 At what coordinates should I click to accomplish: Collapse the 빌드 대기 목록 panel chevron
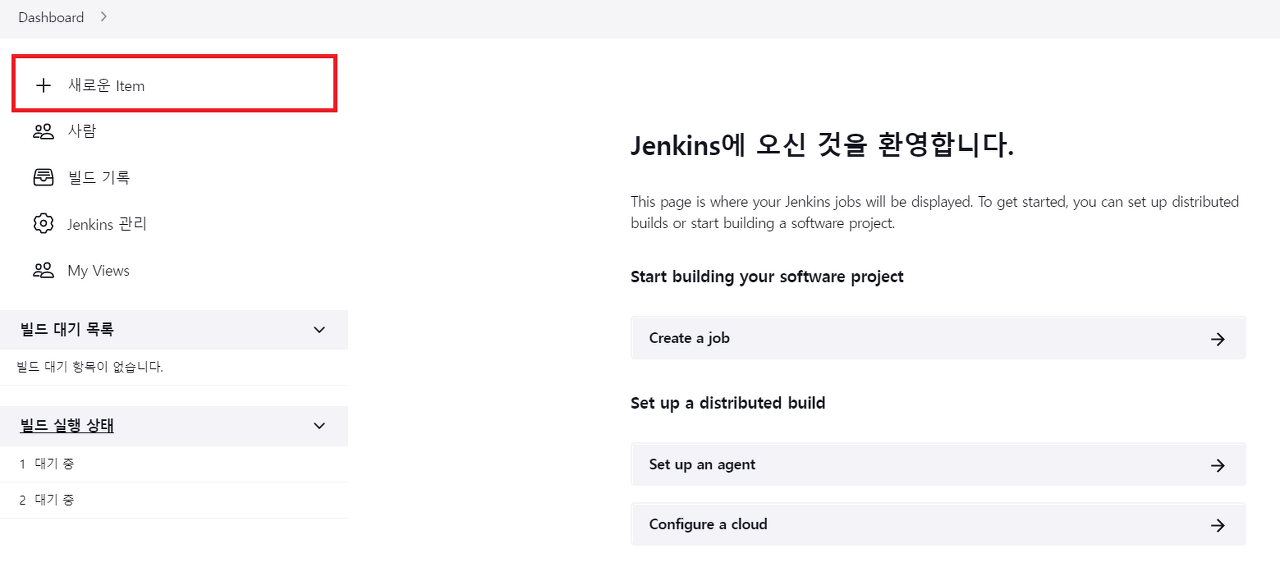click(x=319, y=330)
